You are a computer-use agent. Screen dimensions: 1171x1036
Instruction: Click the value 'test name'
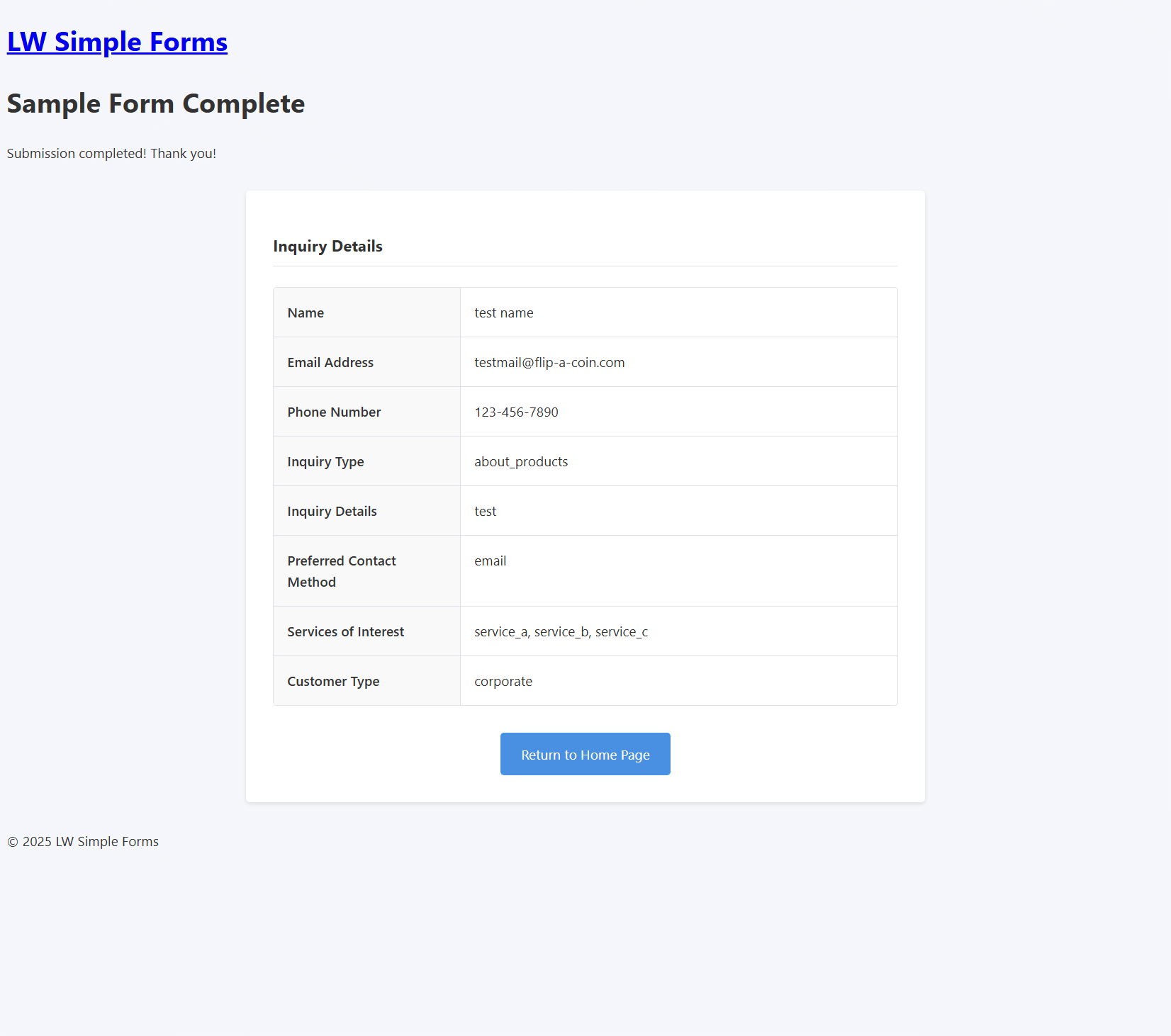(503, 313)
